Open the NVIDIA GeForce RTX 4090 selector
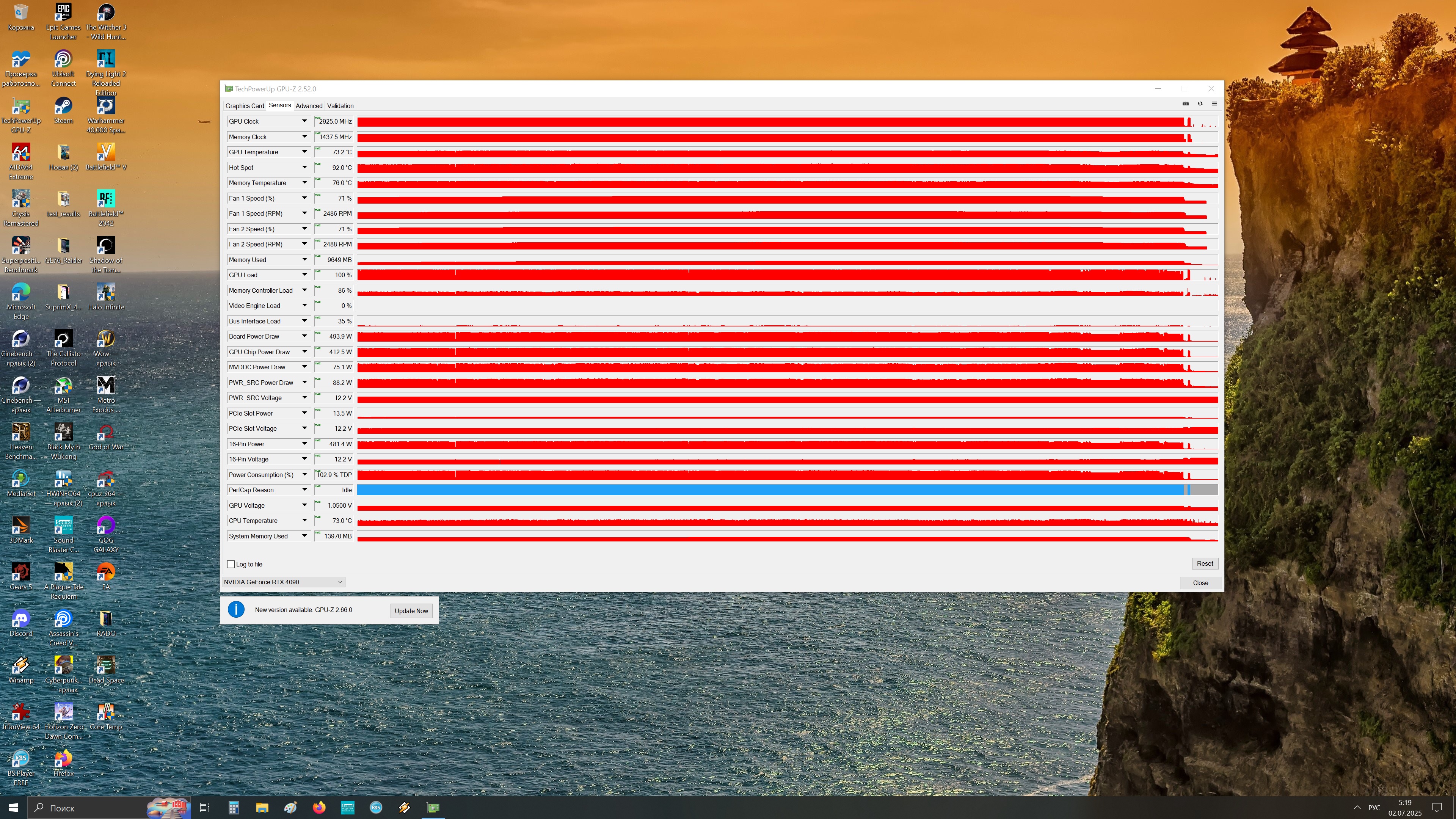The height and width of the screenshot is (819, 1456). point(283,582)
